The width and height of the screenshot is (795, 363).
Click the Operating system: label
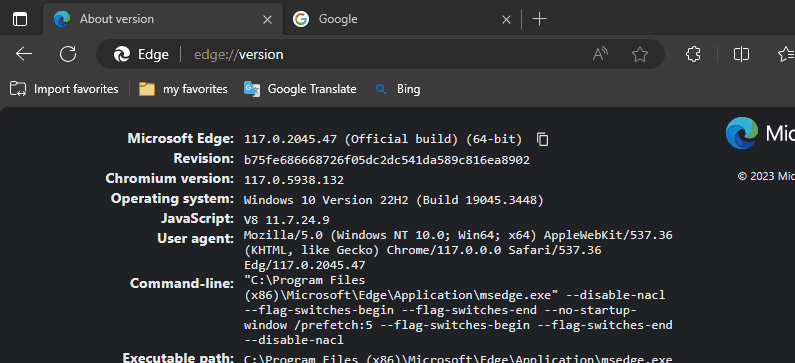tap(172, 198)
